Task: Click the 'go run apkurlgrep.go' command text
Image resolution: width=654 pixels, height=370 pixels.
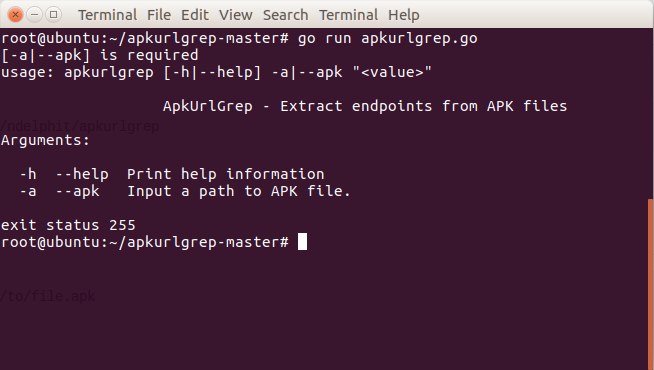Action: coord(387,38)
